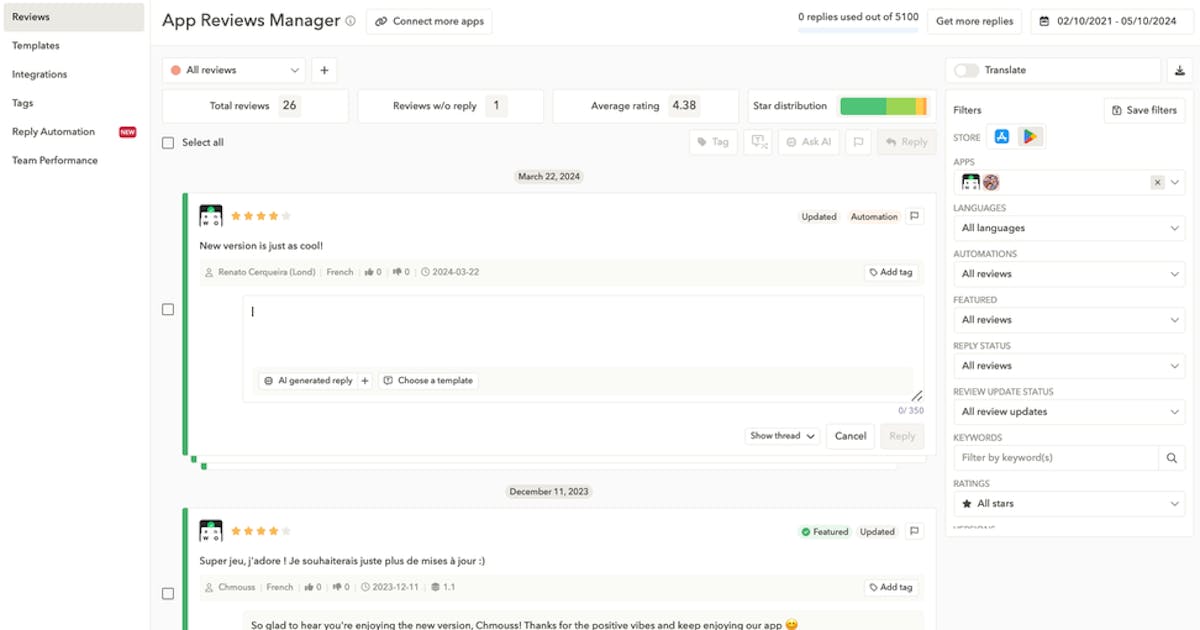The image size is (1200, 630).
Task: Click the plus icon beside All reviews
Action: point(324,71)
